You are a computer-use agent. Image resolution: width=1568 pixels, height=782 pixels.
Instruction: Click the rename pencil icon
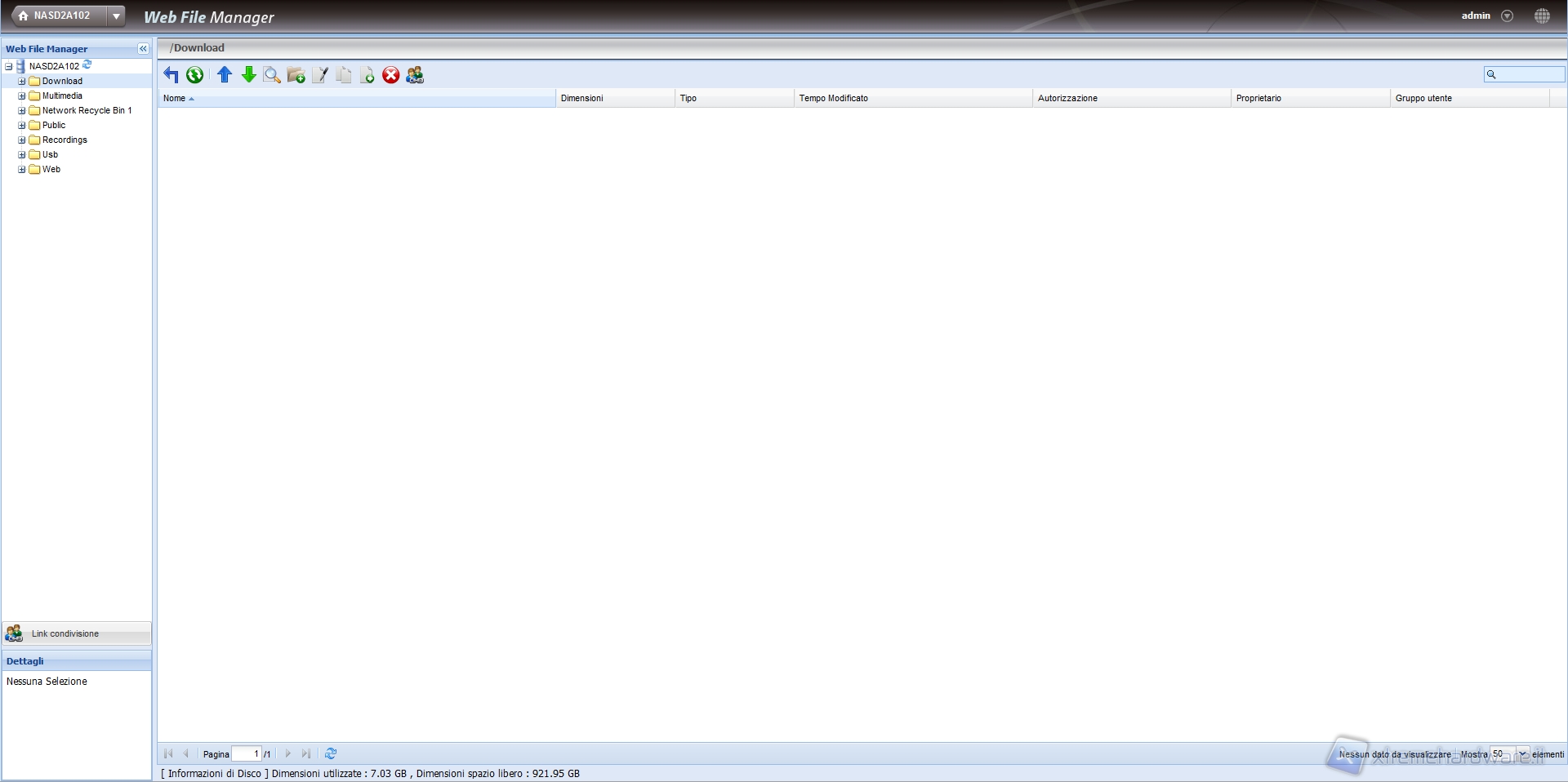click(x=320, y=75)
